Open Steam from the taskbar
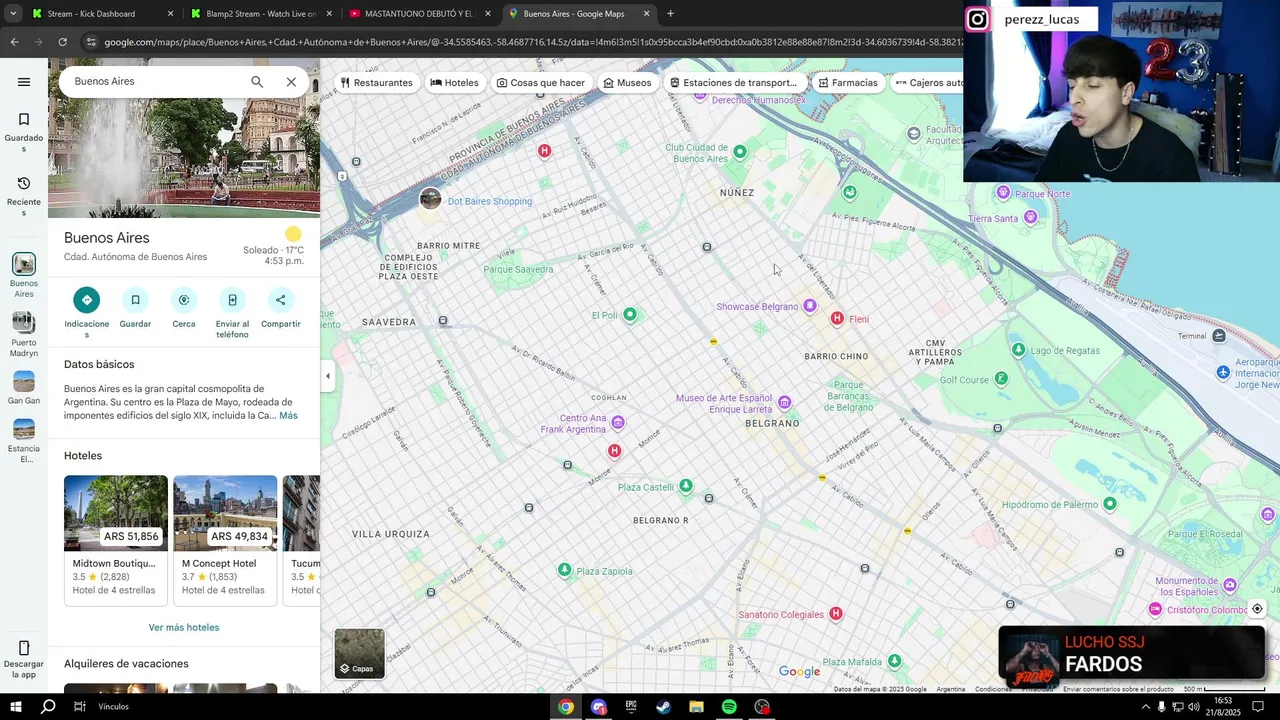Screen dimensions: 1280x720 [x=663, y=707]
